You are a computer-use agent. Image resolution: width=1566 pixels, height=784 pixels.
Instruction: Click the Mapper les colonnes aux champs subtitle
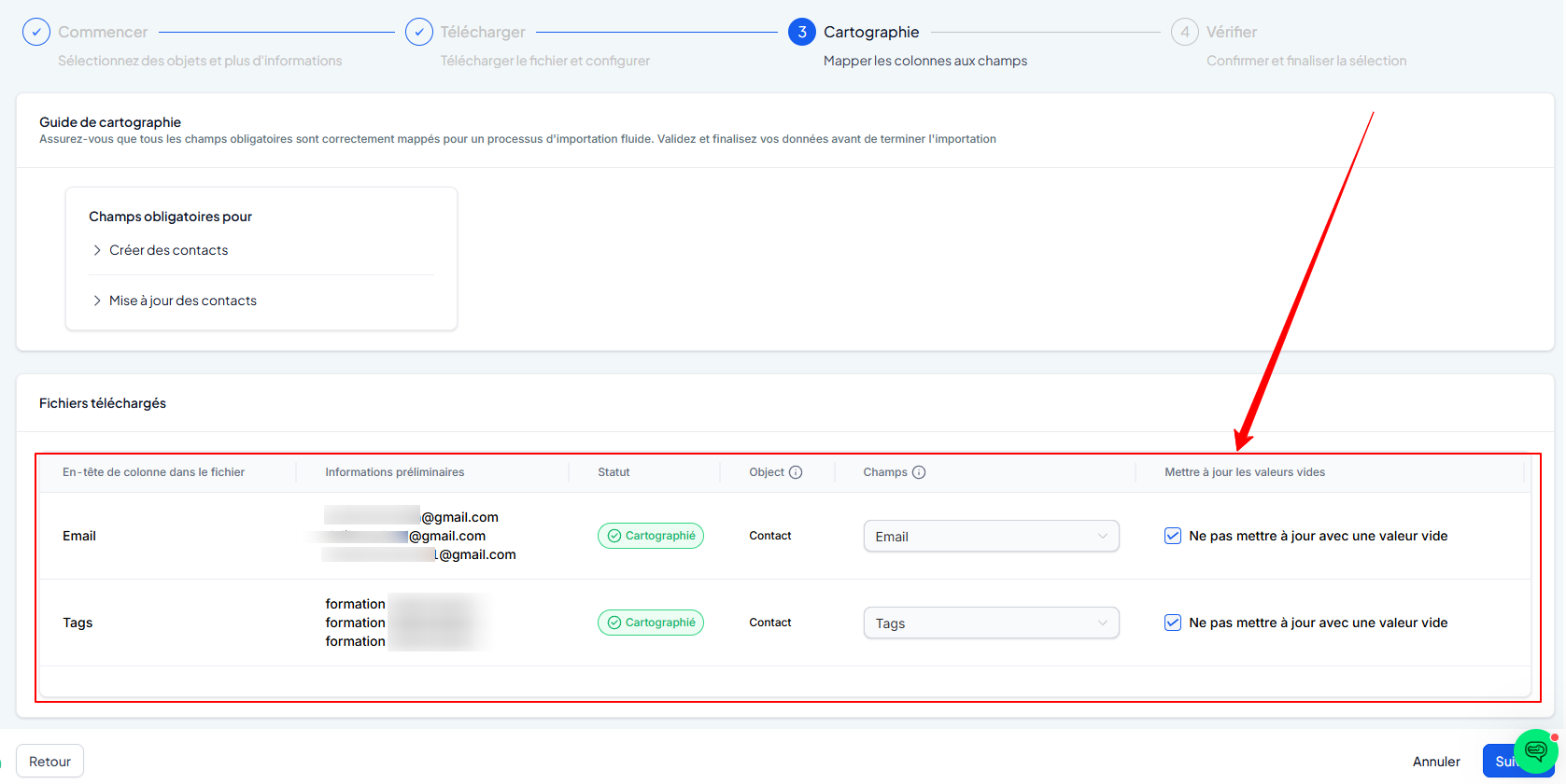point(925,61)
